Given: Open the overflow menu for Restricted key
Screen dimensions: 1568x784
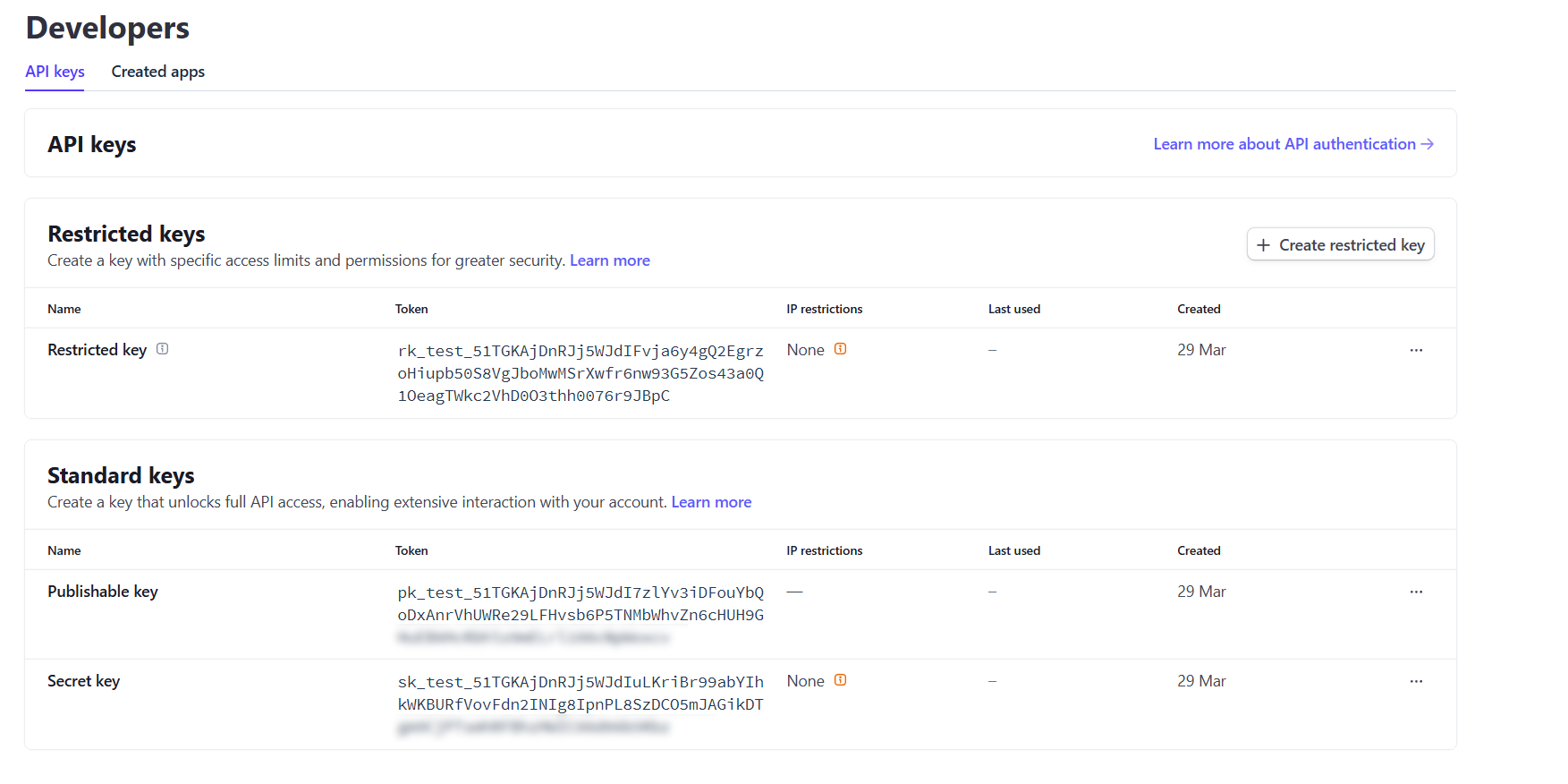Looking at the screenshot, I should coord(1416,350).
